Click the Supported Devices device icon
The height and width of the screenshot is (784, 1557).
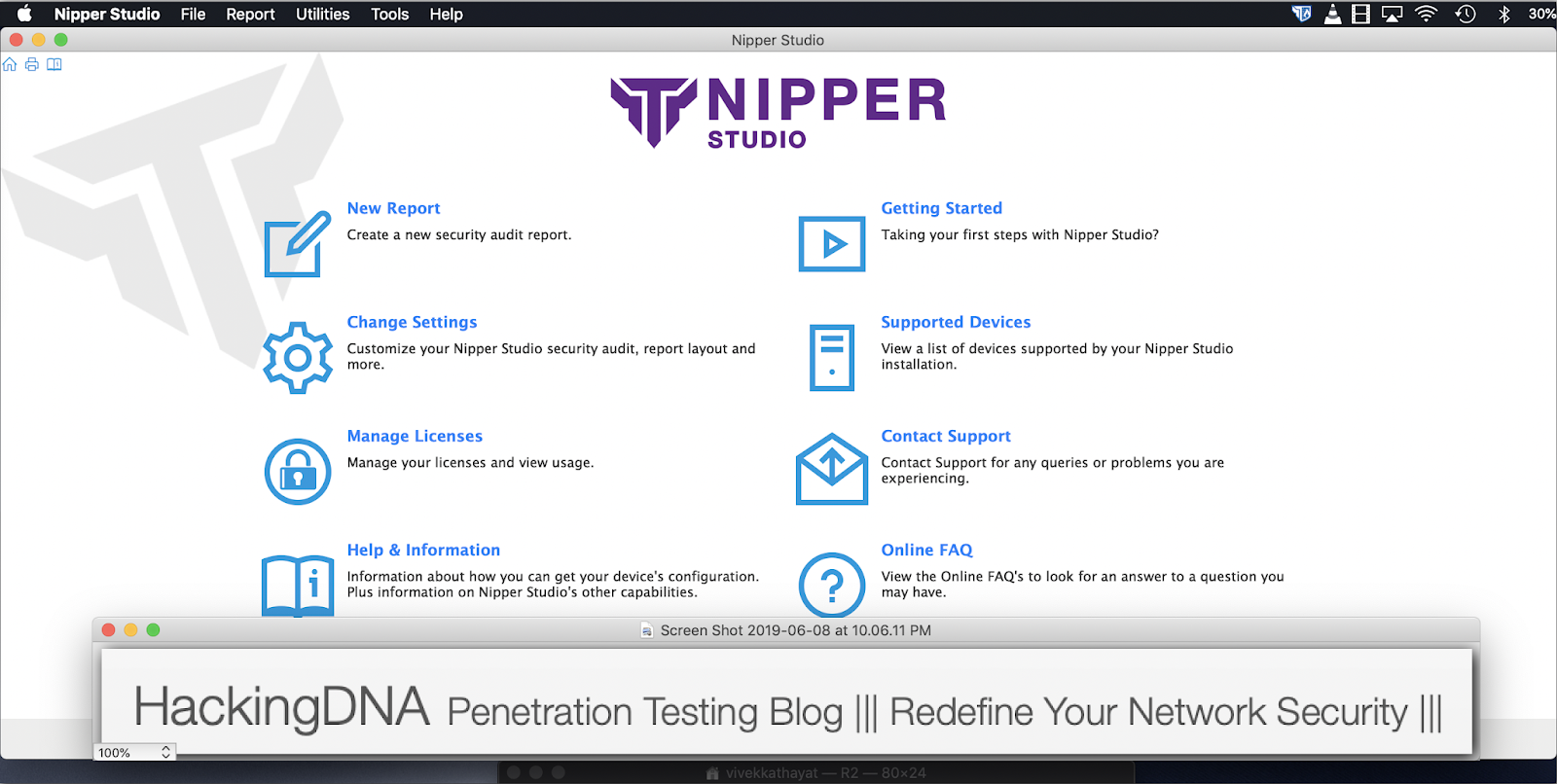(832, 358)
